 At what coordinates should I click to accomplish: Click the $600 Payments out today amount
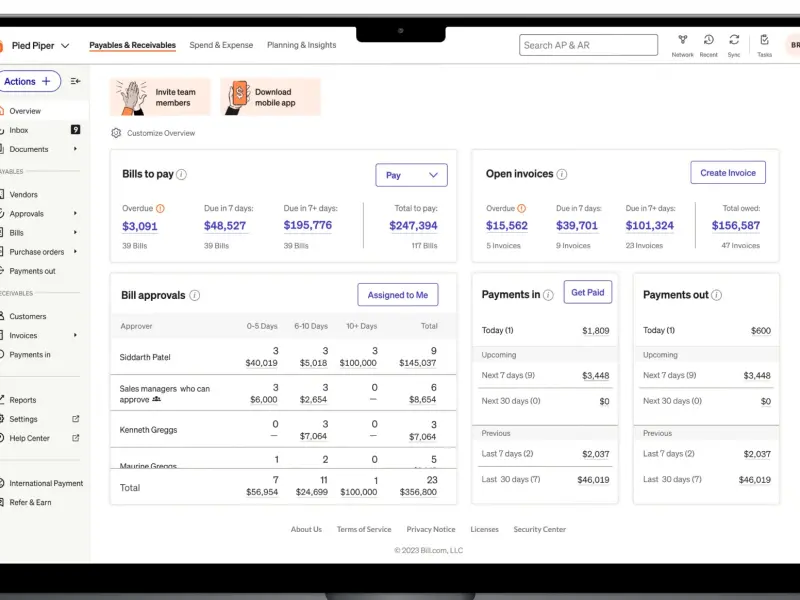(x=761, y=331)
